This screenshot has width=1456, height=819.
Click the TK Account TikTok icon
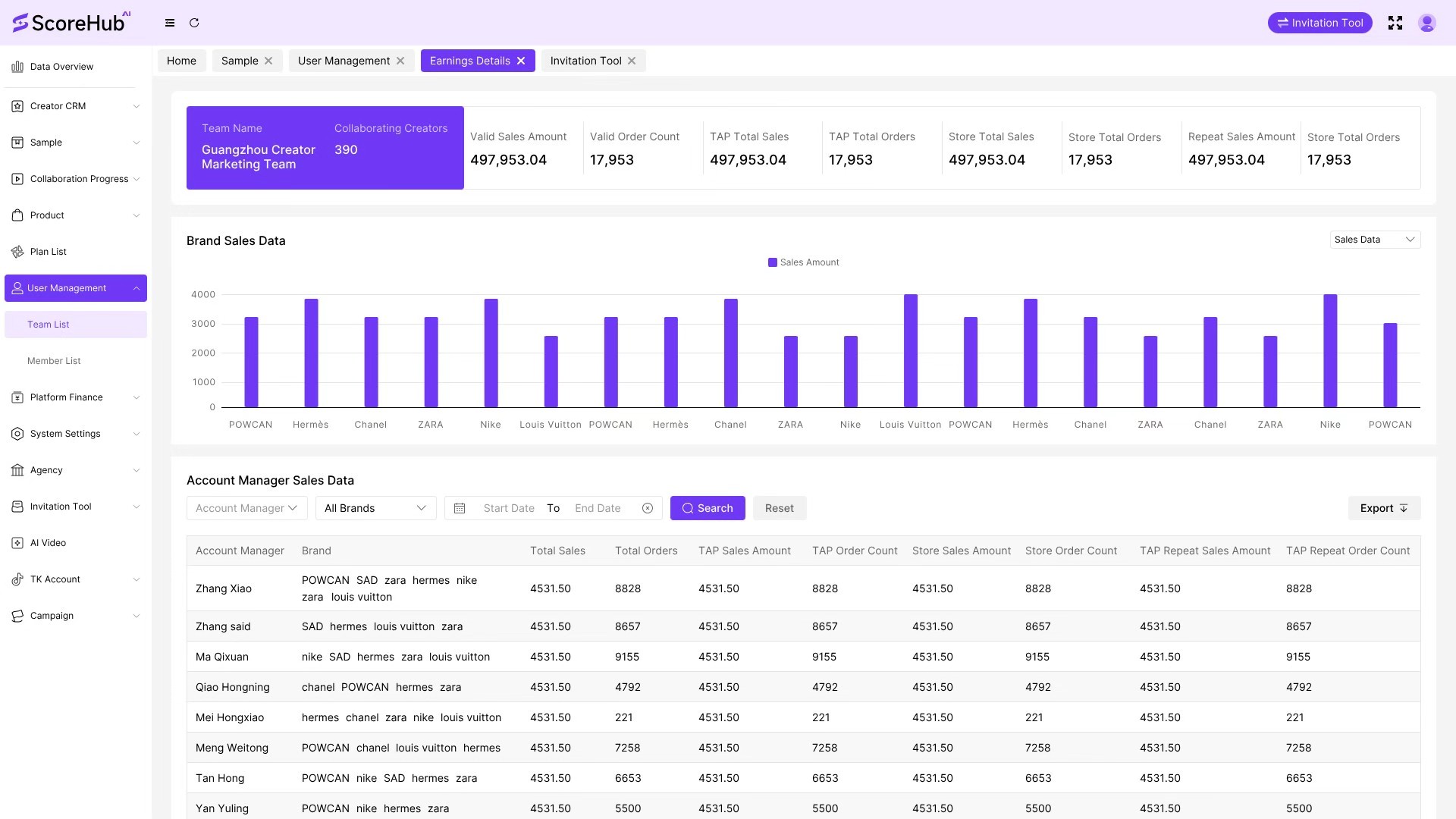click(x=17, y=579)
